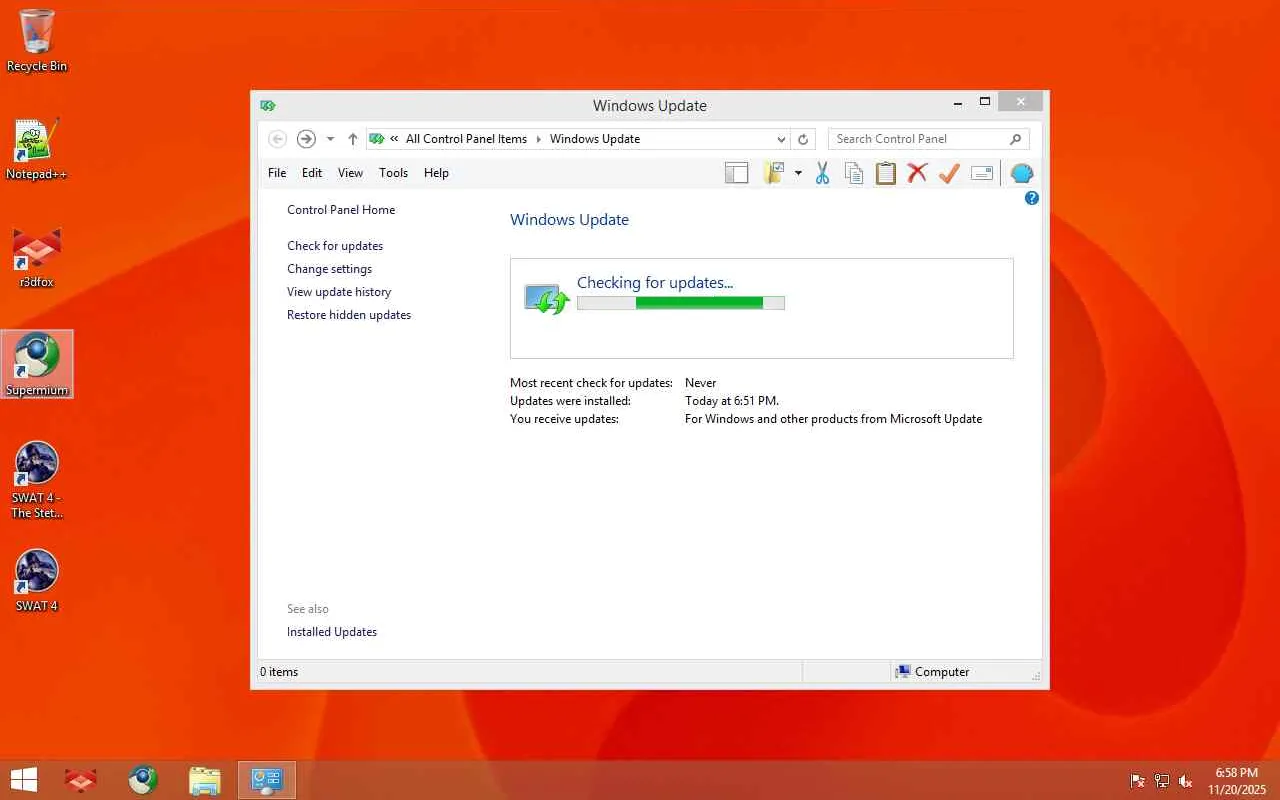Open the address bar history dropdown
This screenshot has width=1280, height=800.
click(781, 139)
